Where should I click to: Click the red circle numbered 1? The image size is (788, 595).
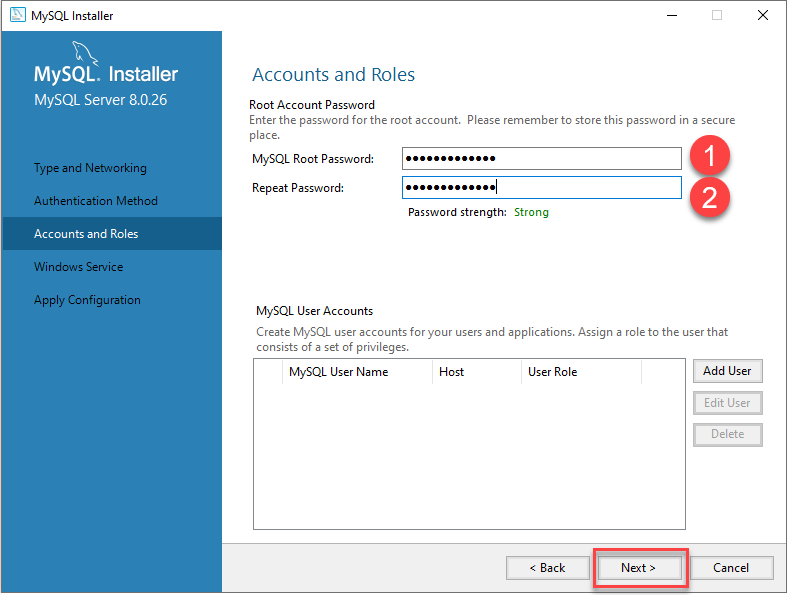[709, 158]
